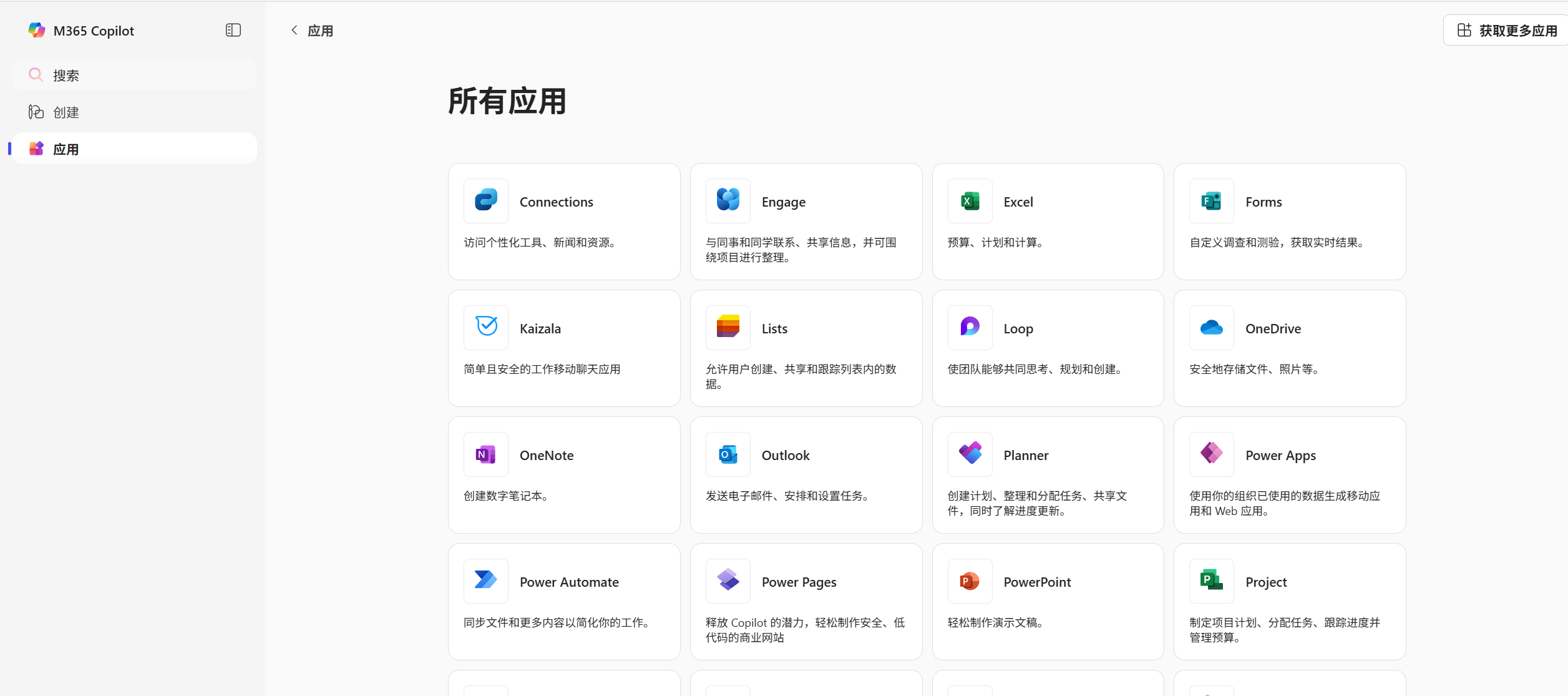Click the Kaizala app icon
Viewport: 1568px width, 696px height.
click(x=485, y=328)
